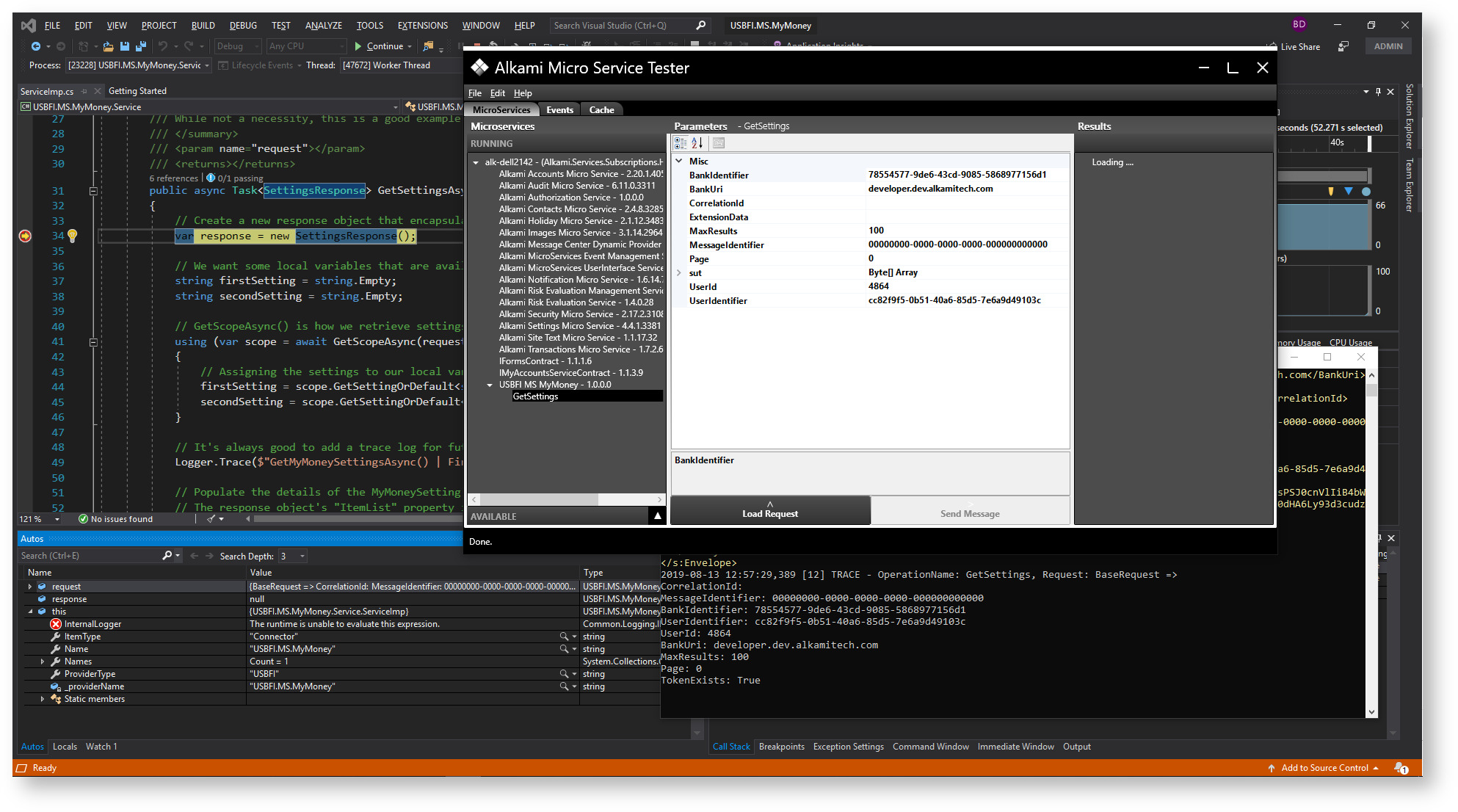Open the Breakpoints tab
Screen dimensions: 1458x812
point(781,747)
